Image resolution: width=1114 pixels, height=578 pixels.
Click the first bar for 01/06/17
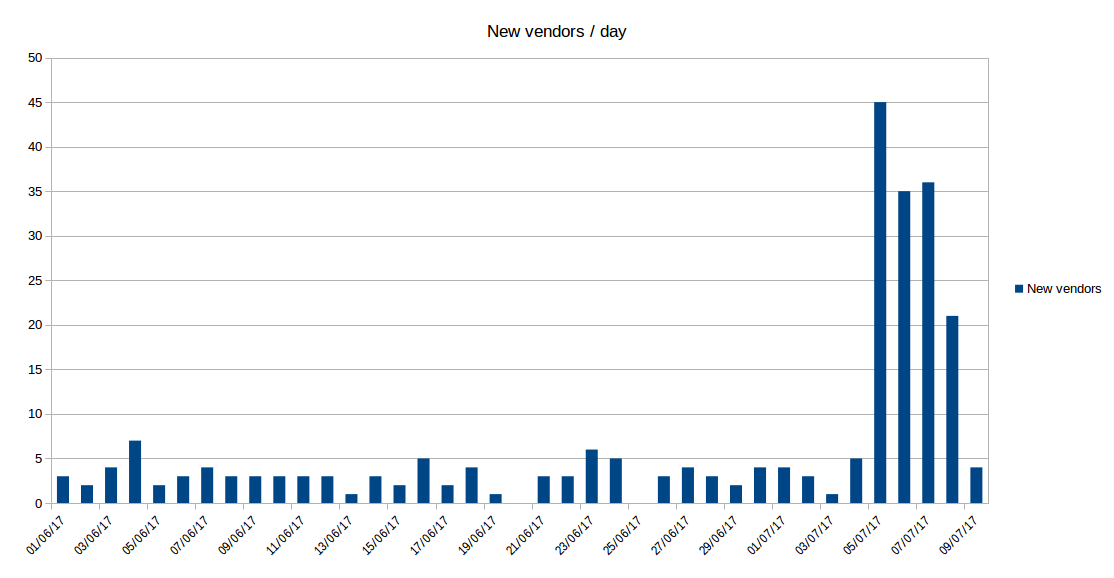tap(63, 490)
